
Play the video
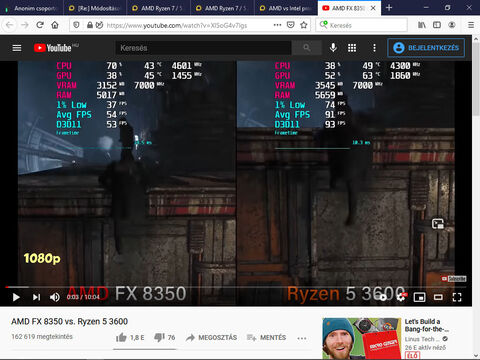coord(16,297)
